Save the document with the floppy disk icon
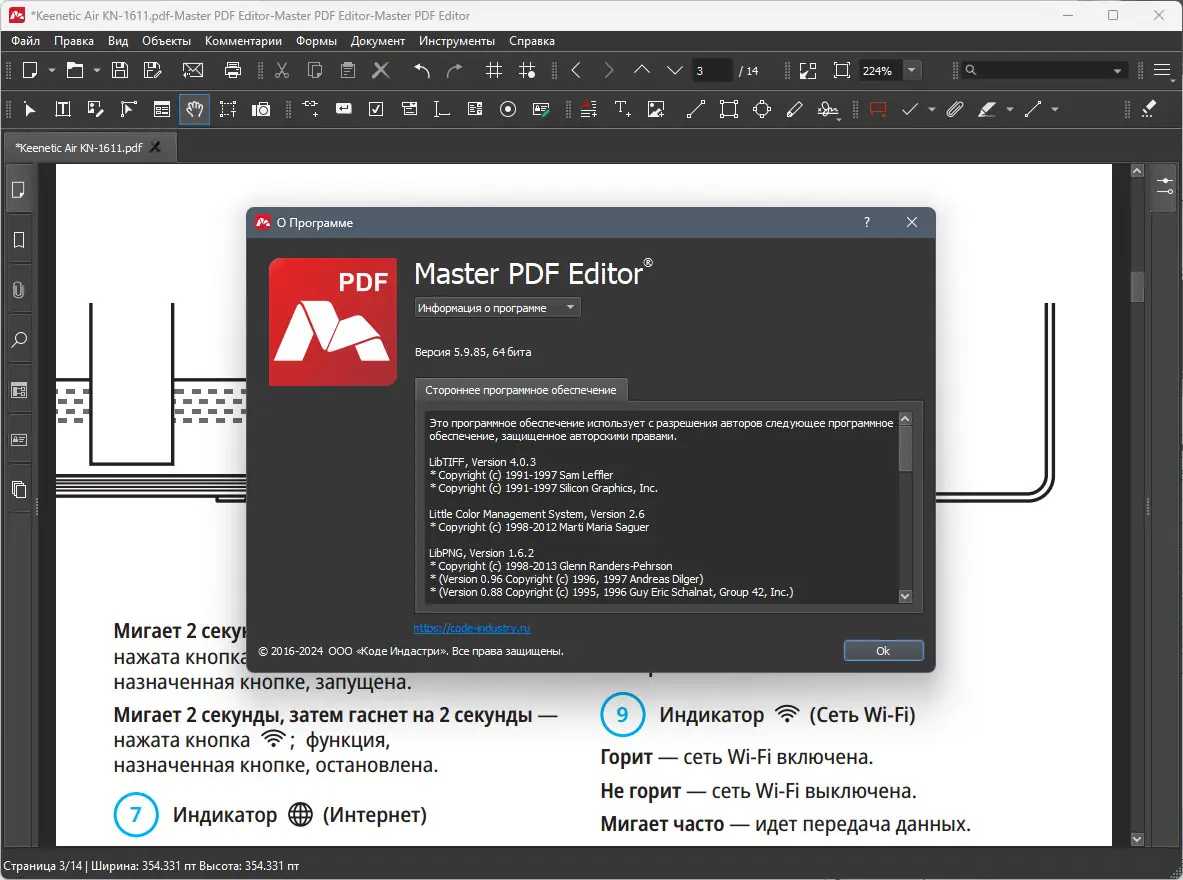Viewport: 1183px width, 880px height. click(x=120, y=70)
